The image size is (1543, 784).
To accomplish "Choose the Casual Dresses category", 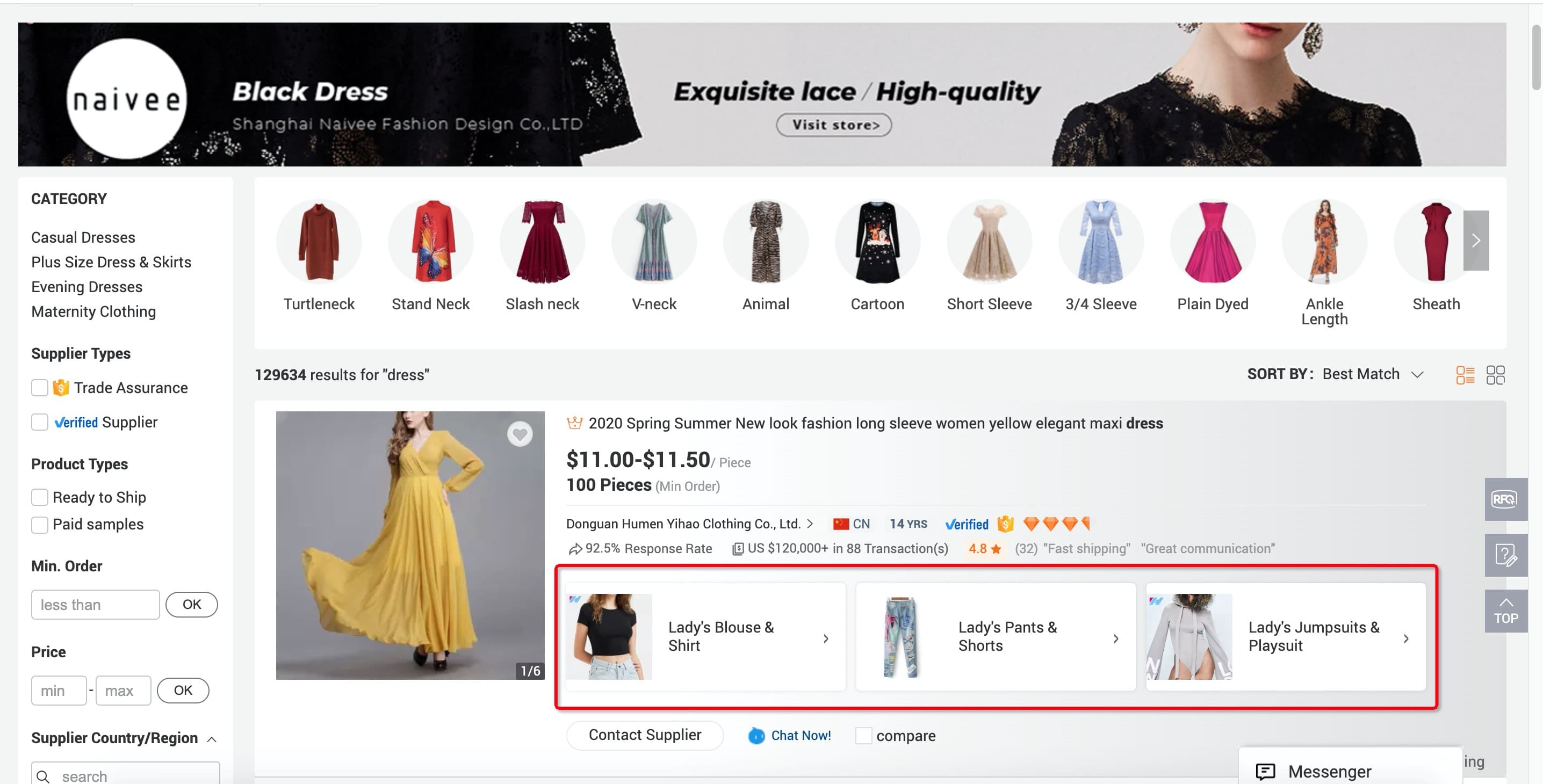I will [x=83, y=237].
